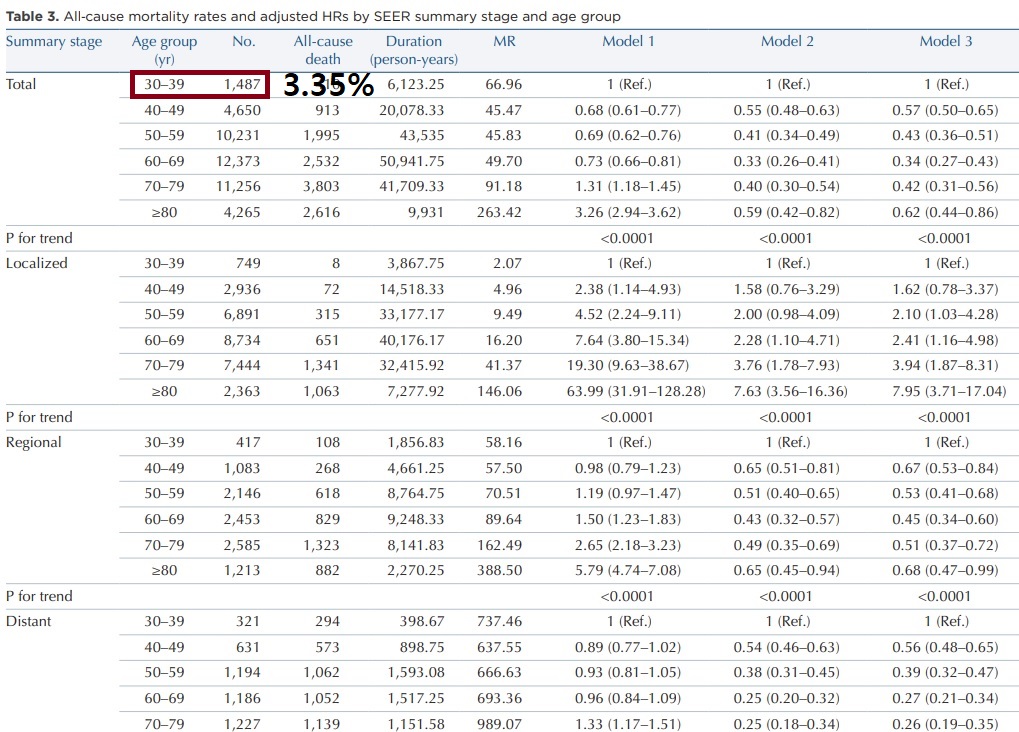The height and width of the screenshot is (732, 1019).
Task: Click Model 3 value 0.34 (0.27–0.43)
Action: [x=945, y=161]
